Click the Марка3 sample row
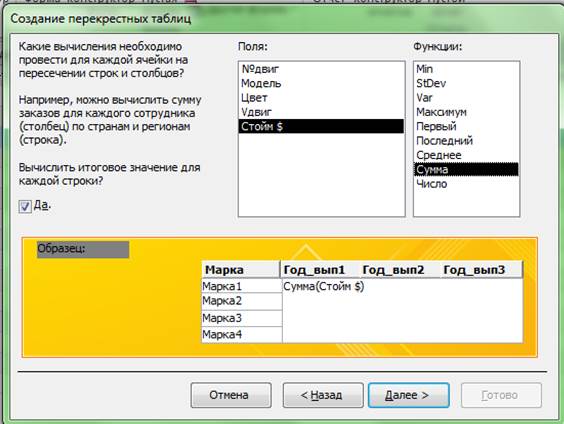Screen dimensions: 564x424 coord(242,318)
